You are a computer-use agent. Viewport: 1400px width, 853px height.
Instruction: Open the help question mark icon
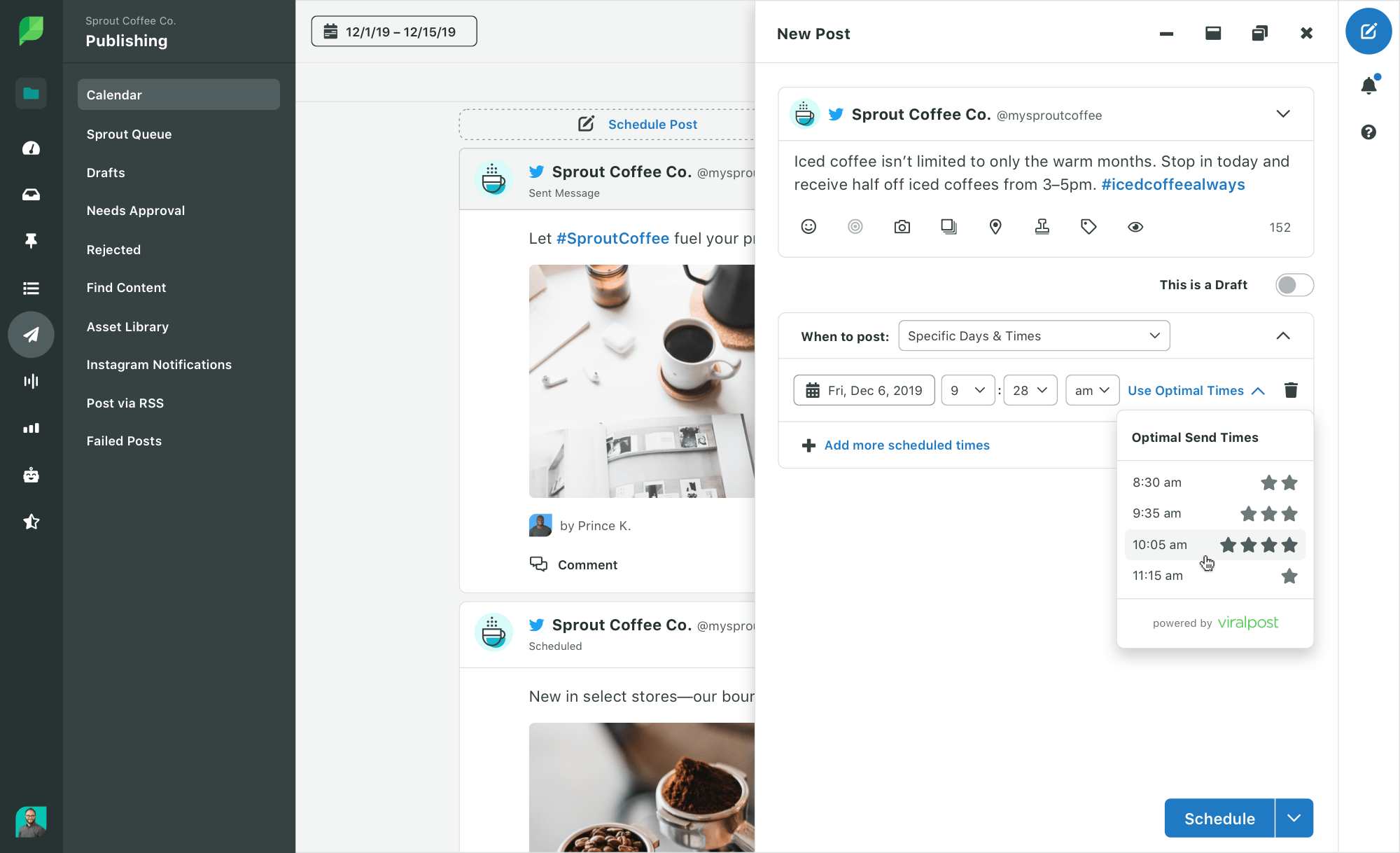(1368, 132)
